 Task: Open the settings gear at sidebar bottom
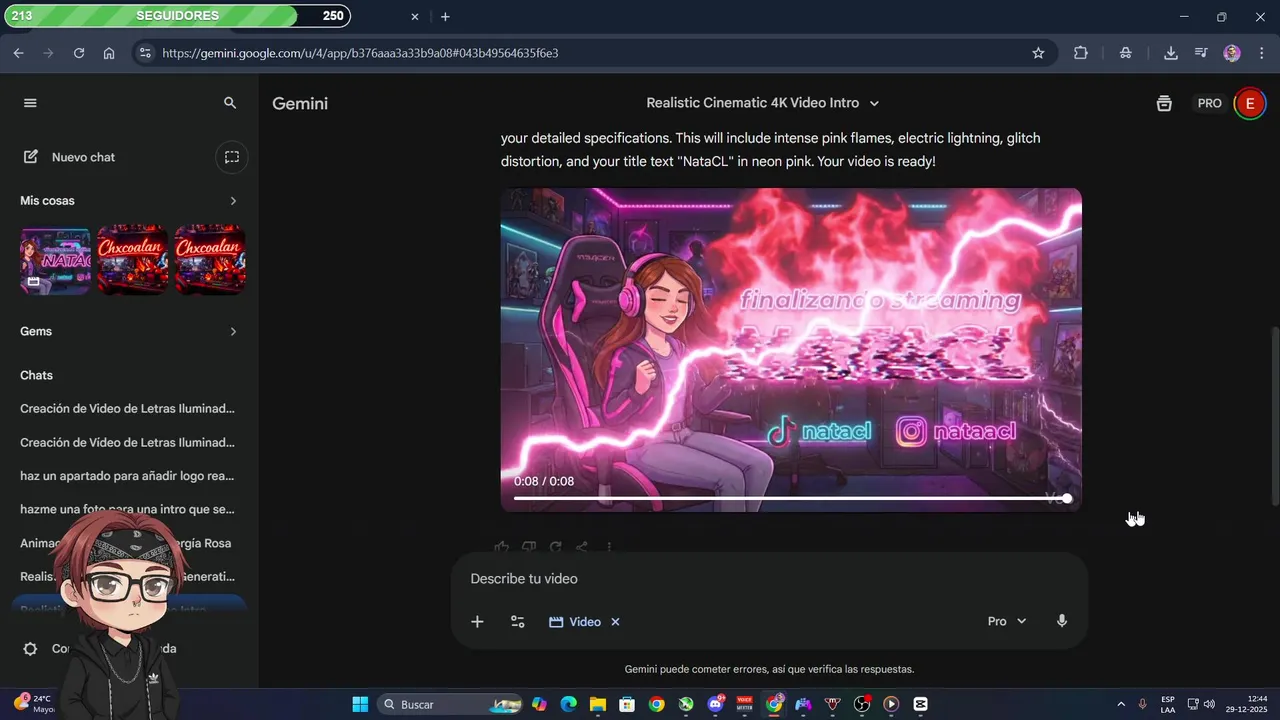(x=30, y=649)
